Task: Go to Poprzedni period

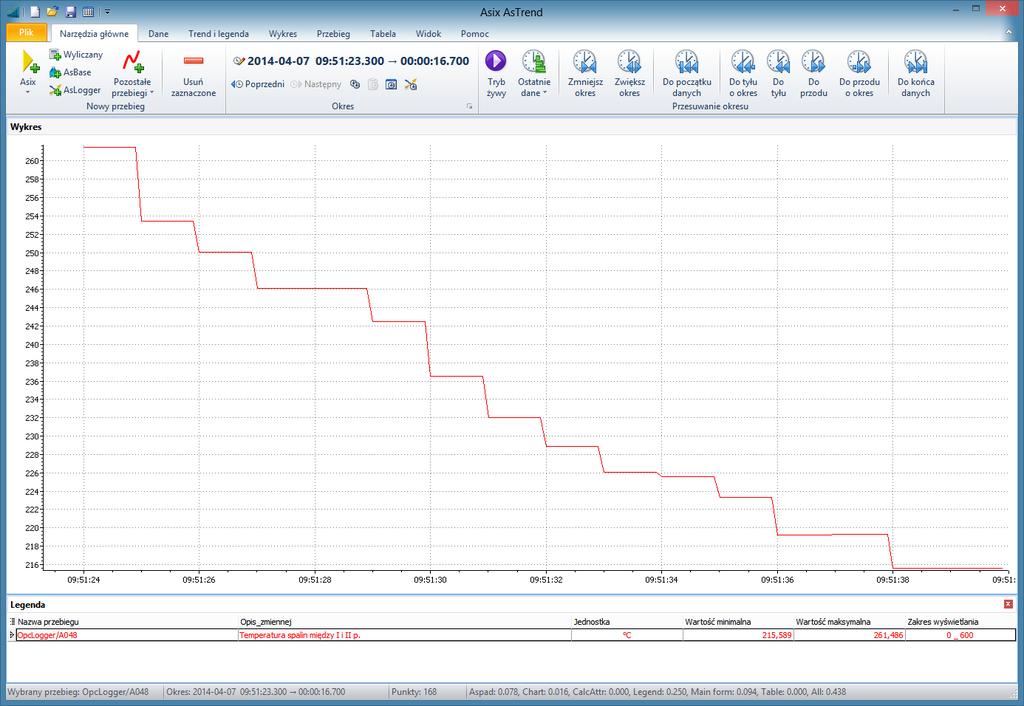Action: point(258,84)
